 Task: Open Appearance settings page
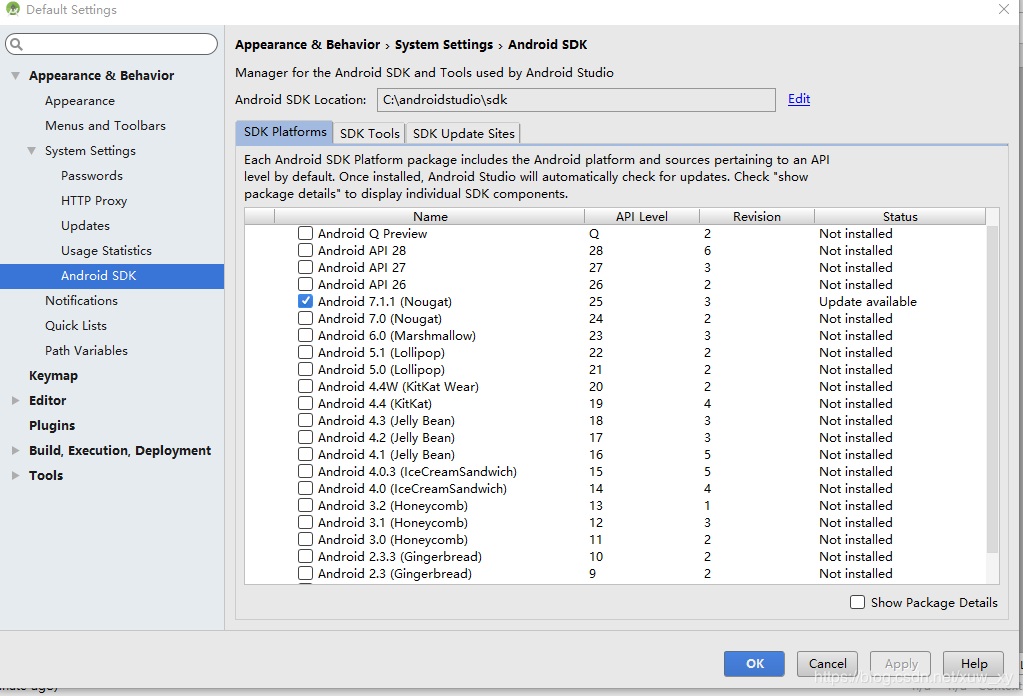point(80,100)
